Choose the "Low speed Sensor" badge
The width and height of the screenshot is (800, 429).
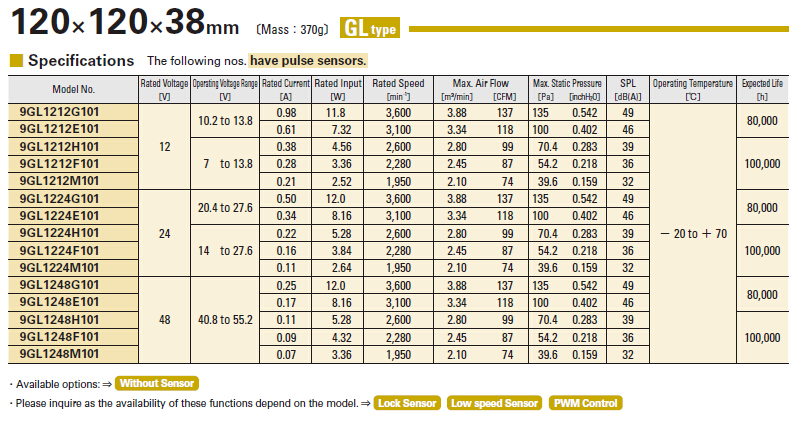pyautogui.click(x=494, y=403)
